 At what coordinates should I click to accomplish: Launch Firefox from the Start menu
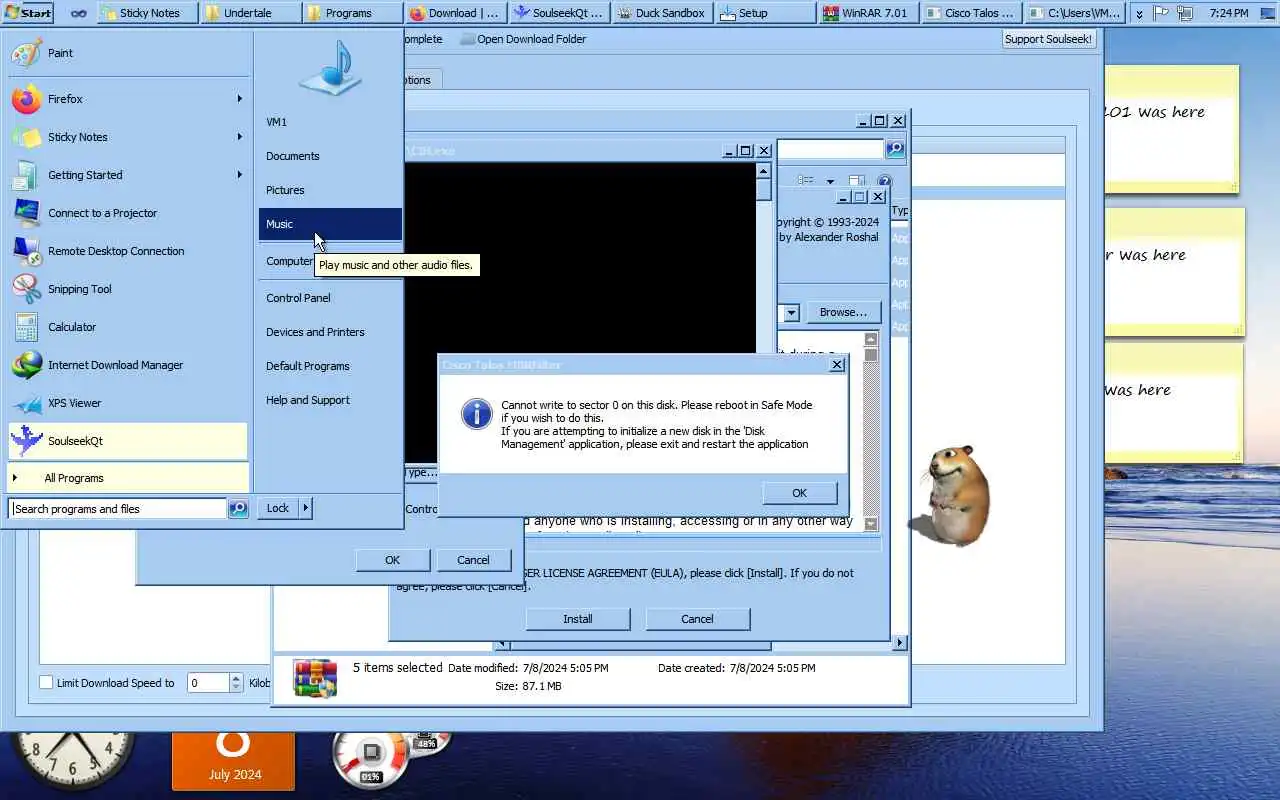pos(128,99)
